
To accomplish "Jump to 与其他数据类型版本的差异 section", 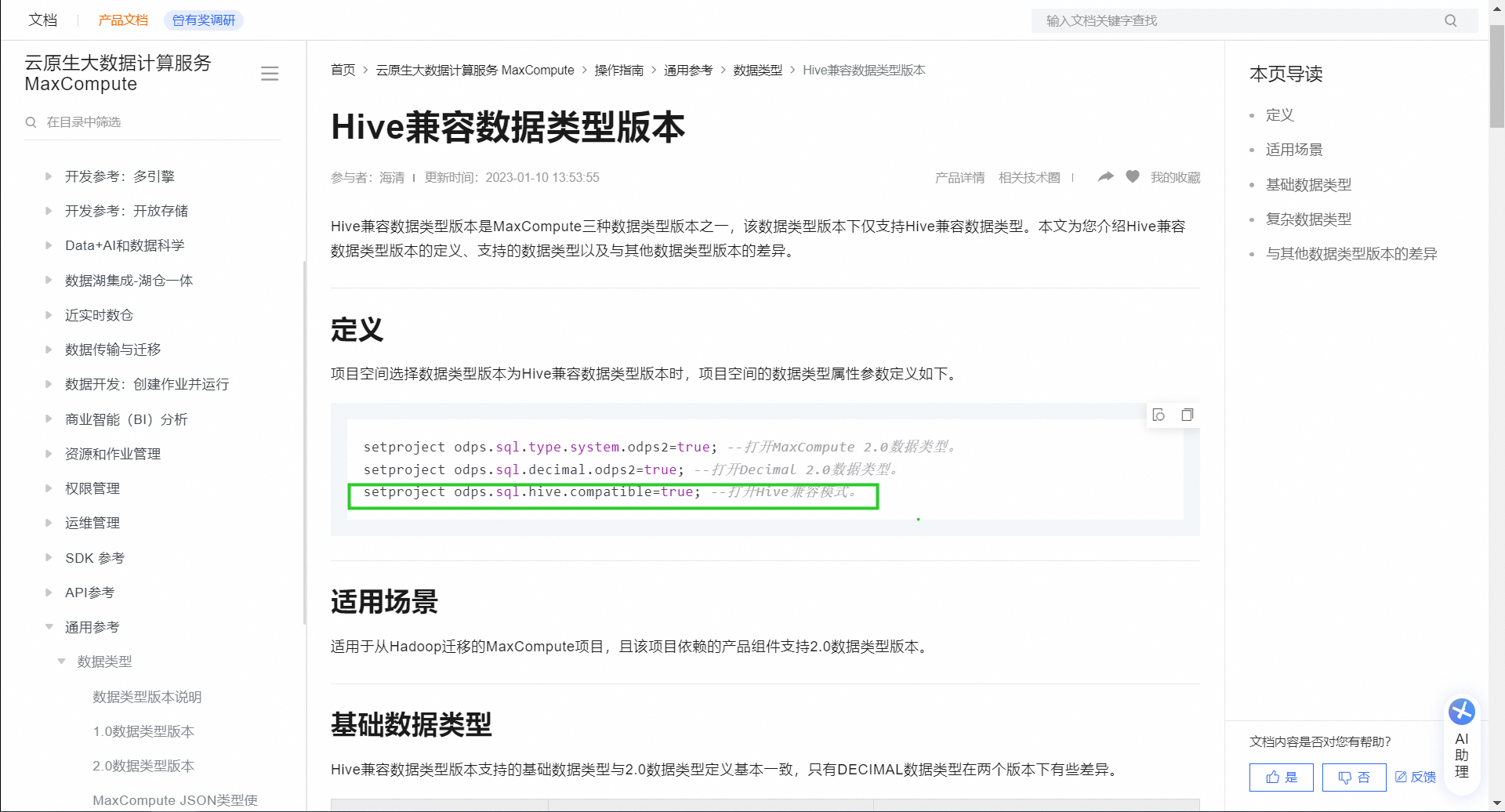I will 1351,254.
